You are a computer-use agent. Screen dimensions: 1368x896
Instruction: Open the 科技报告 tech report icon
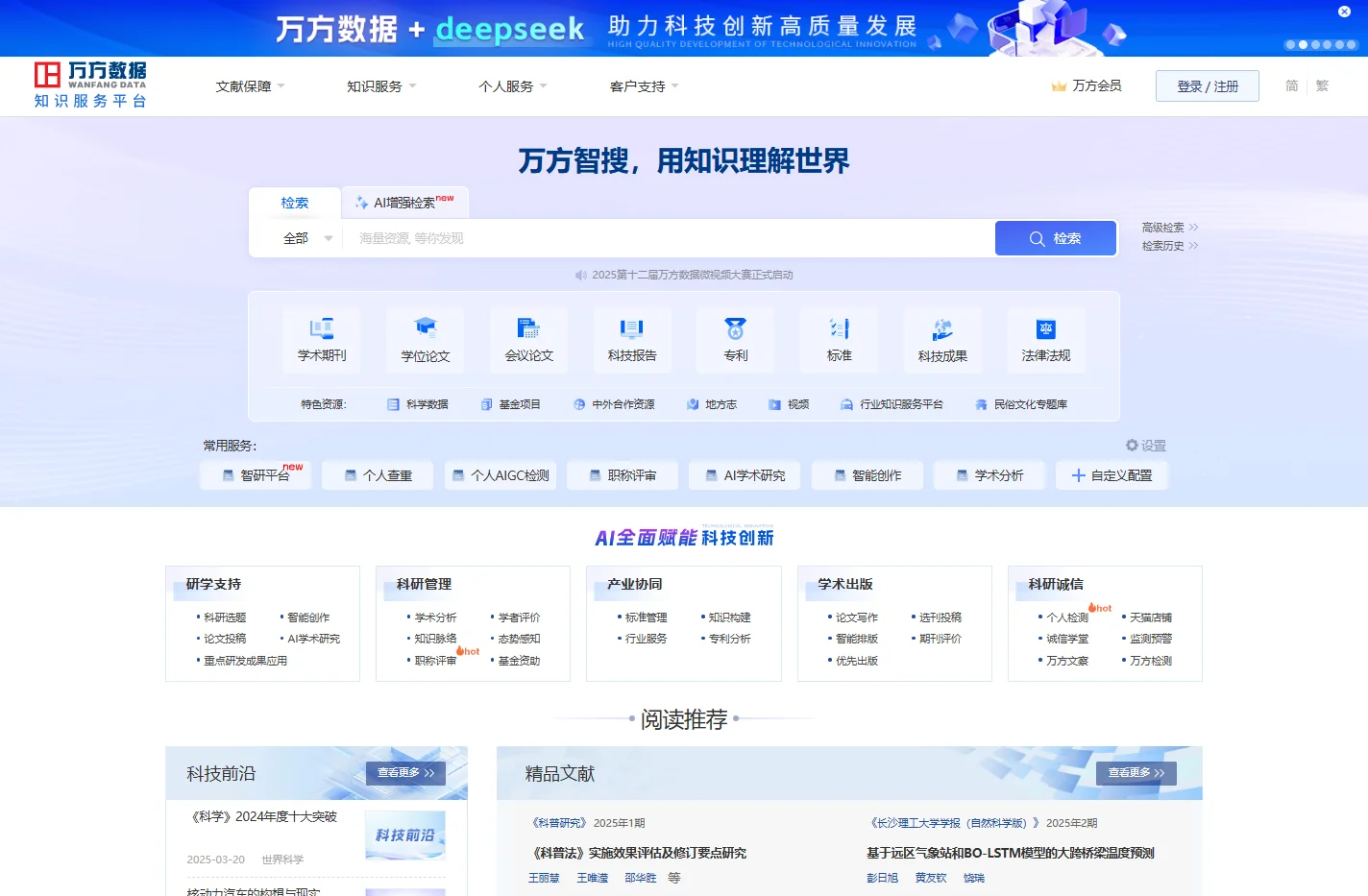tap(632, 339)
